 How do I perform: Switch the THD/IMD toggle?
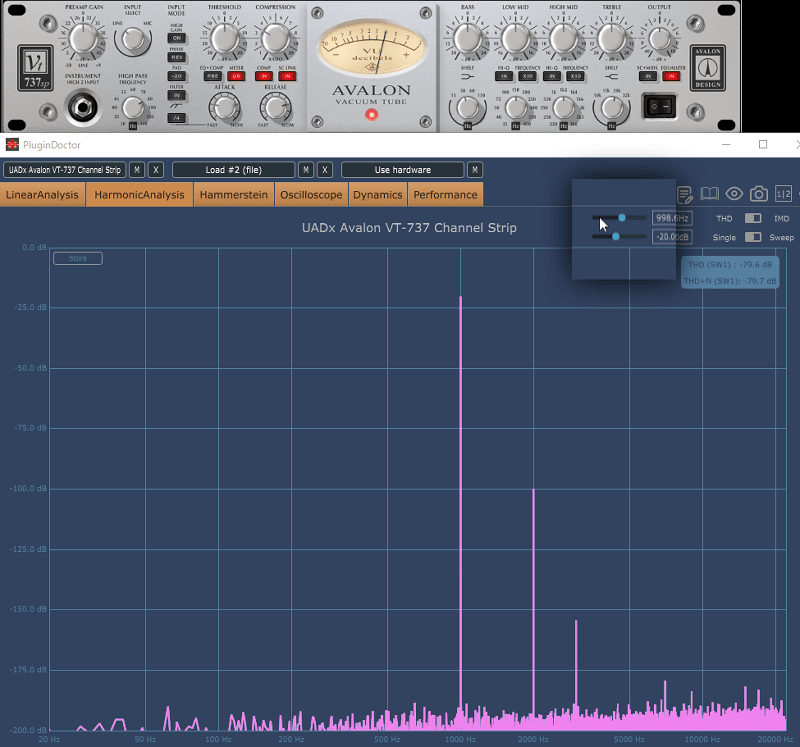coord(753,218)
